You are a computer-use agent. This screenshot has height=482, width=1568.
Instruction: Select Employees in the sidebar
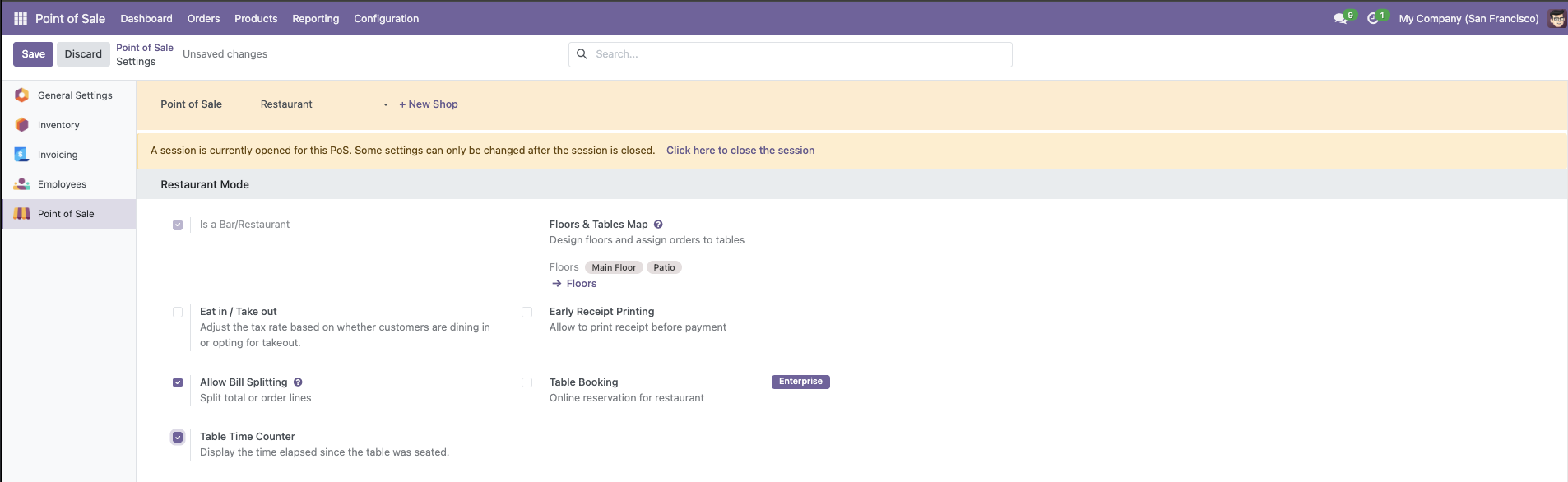[x=69, y=184]
